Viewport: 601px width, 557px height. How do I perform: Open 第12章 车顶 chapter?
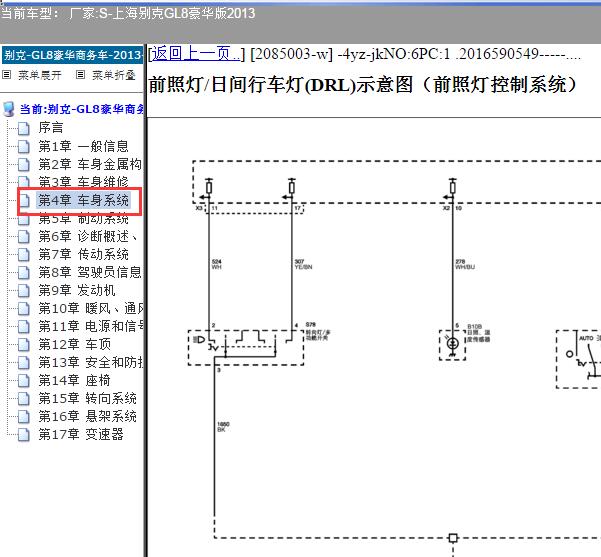pyautogui.click(x=75, y=344)
